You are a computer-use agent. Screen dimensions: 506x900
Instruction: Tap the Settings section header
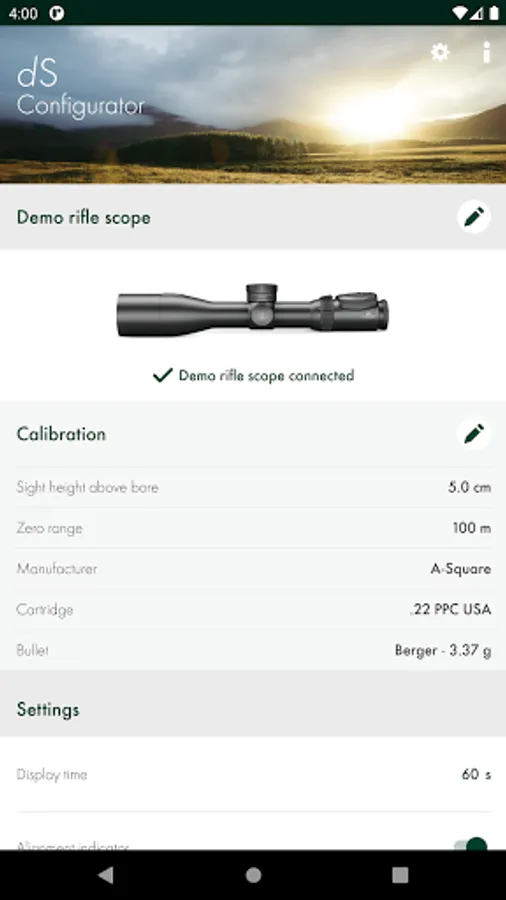48,709
